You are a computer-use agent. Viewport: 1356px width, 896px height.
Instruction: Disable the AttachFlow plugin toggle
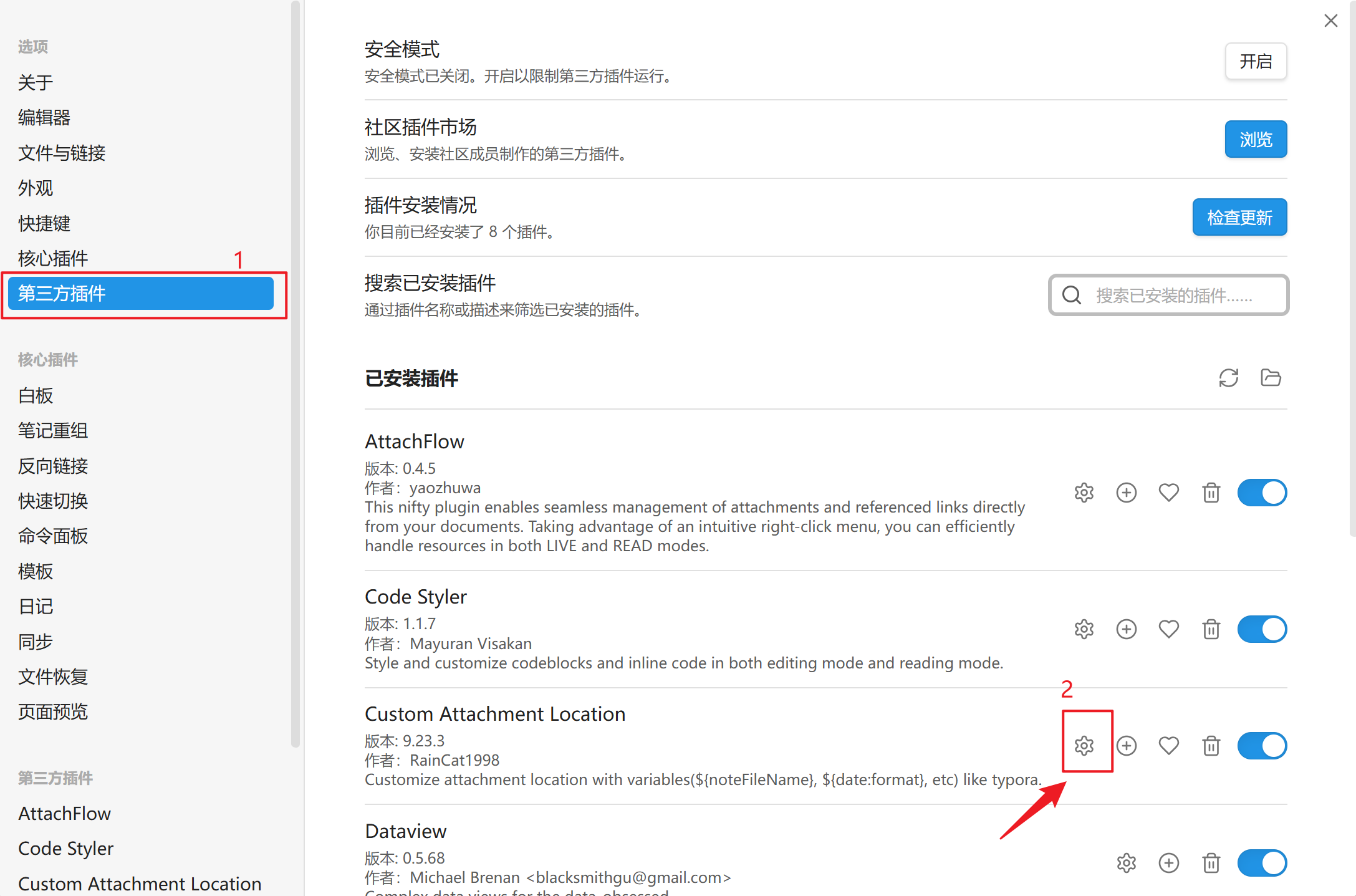click(1262, 493)
